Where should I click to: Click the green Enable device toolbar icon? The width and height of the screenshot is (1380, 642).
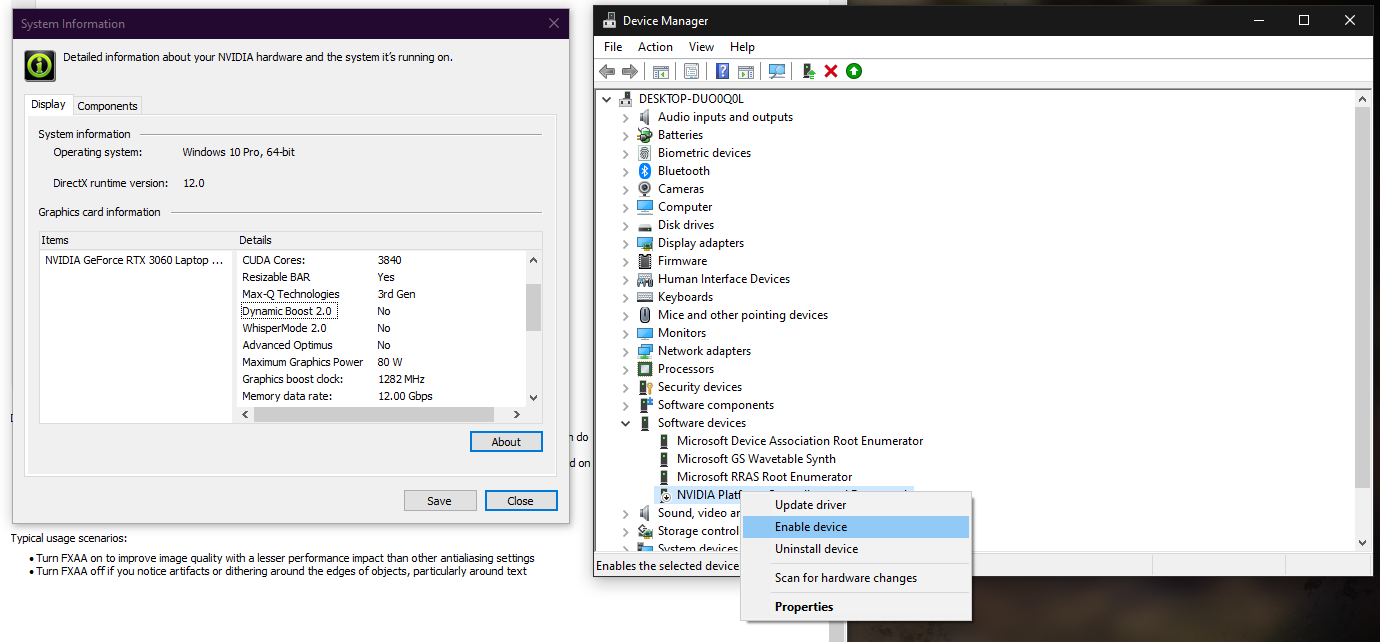(854, 71)
